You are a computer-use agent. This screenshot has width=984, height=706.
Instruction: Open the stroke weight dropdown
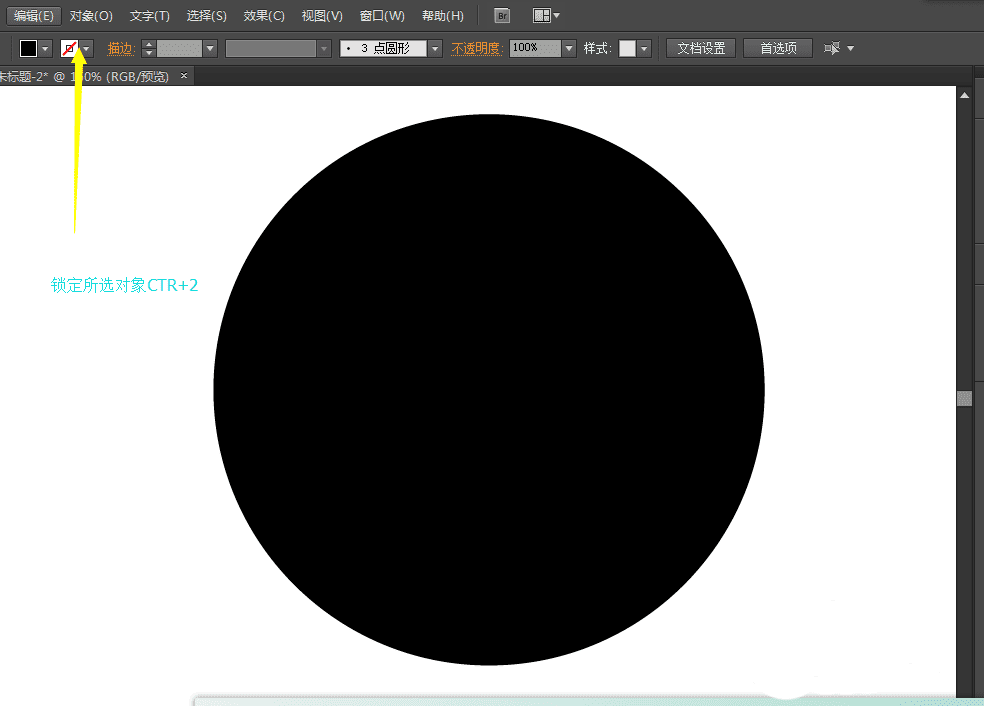(210, 48)
